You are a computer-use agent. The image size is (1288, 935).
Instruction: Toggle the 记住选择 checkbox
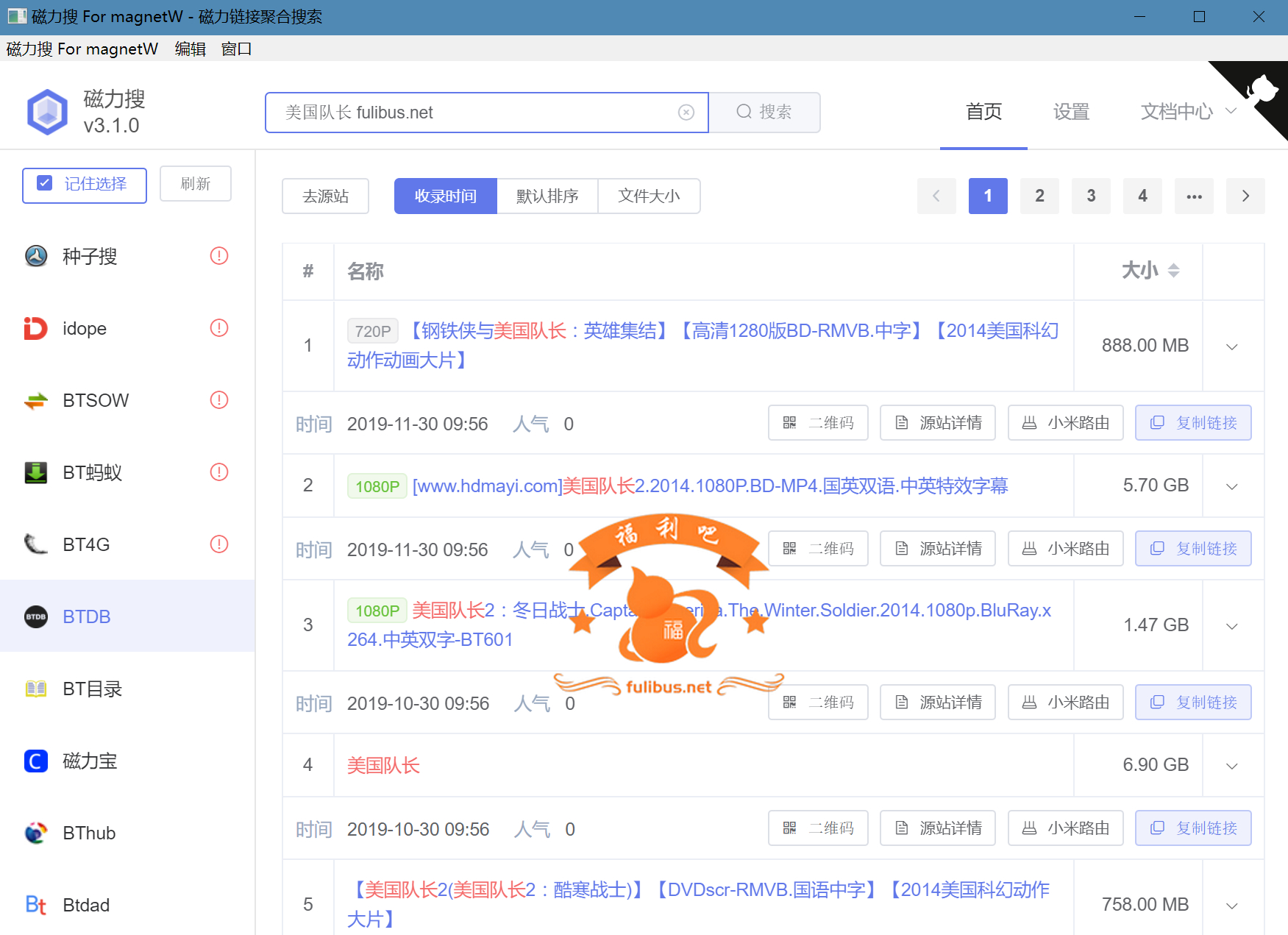[x=45, y=183]
